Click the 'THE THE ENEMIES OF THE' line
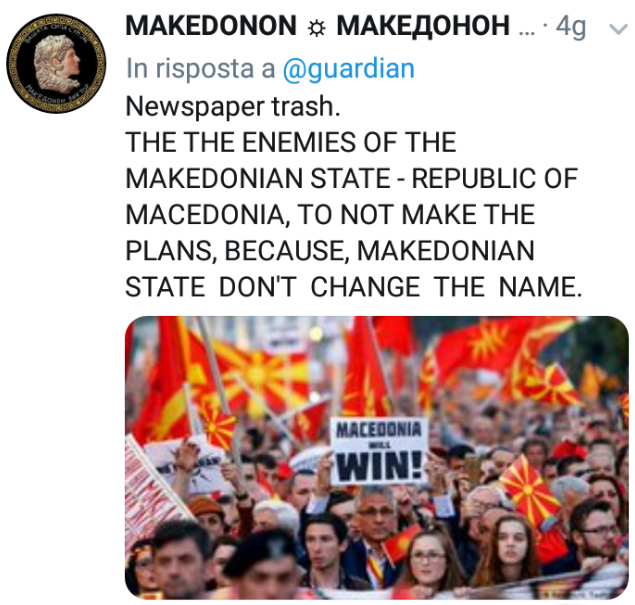 [x=291, y=142]
